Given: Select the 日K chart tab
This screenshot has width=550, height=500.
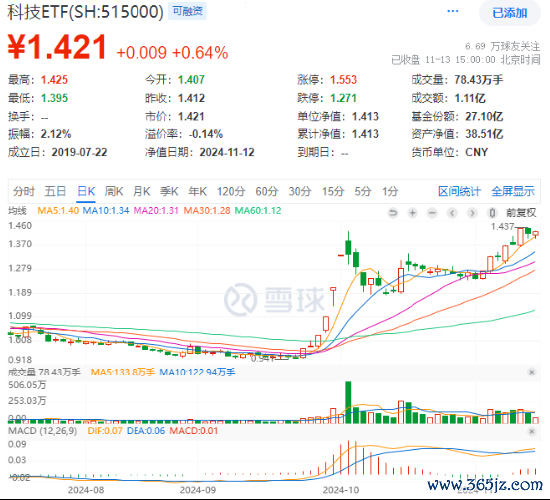Looking at the screenshot, I should point(86,192).
